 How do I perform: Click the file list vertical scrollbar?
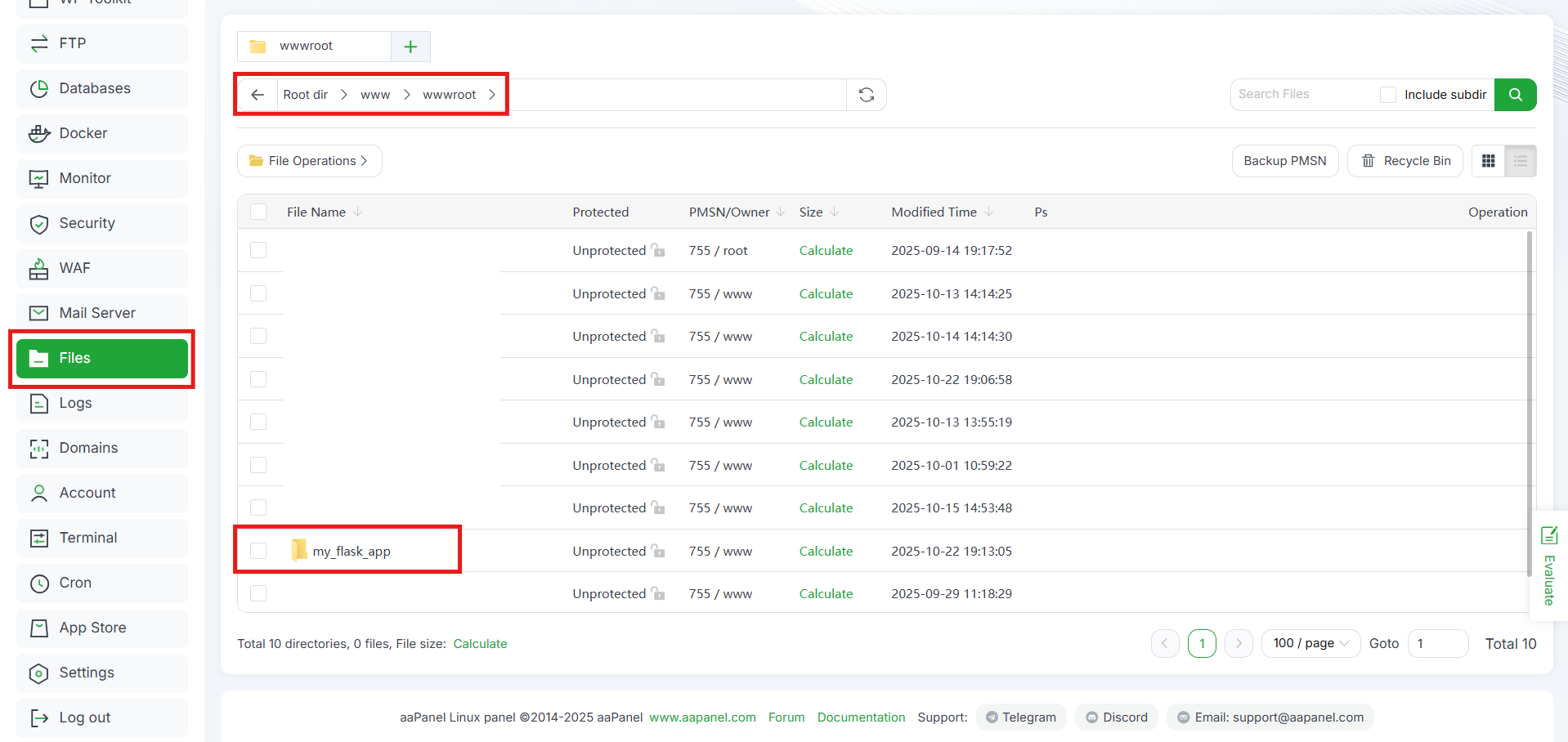(1530, 405)
